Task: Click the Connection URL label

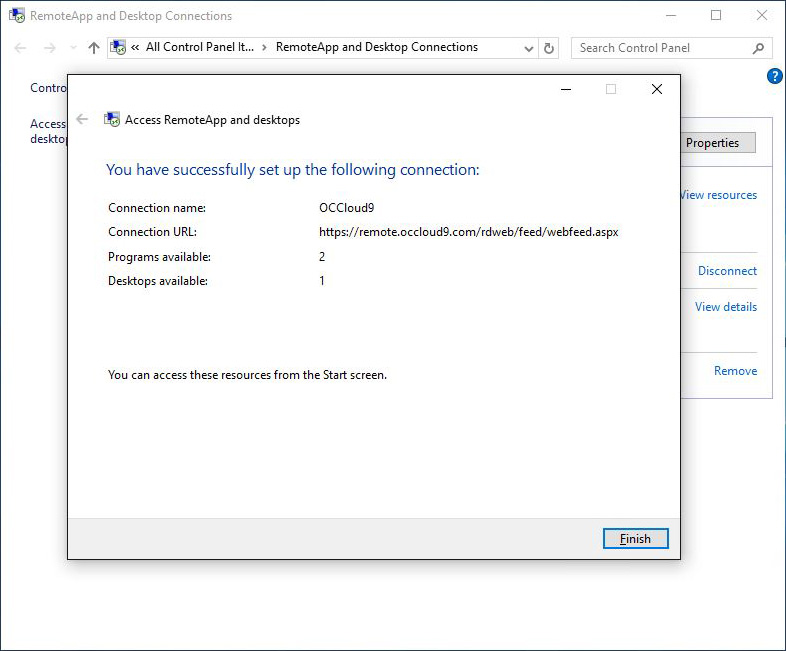Action: click(152, 232)
